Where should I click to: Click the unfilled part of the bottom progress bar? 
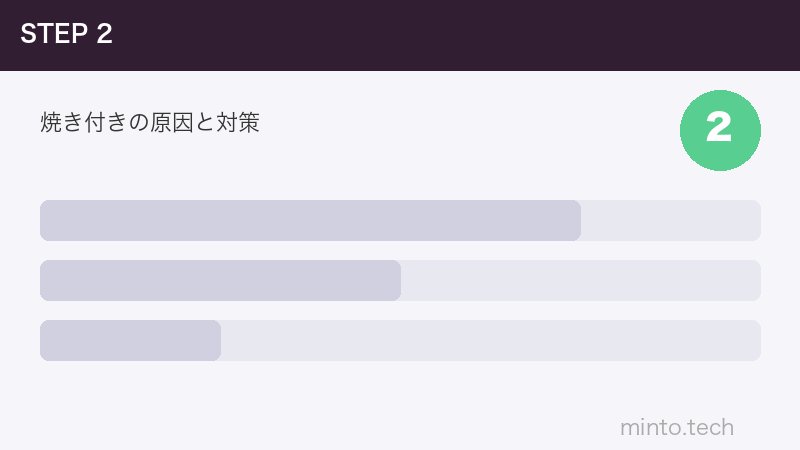(490, 340)
